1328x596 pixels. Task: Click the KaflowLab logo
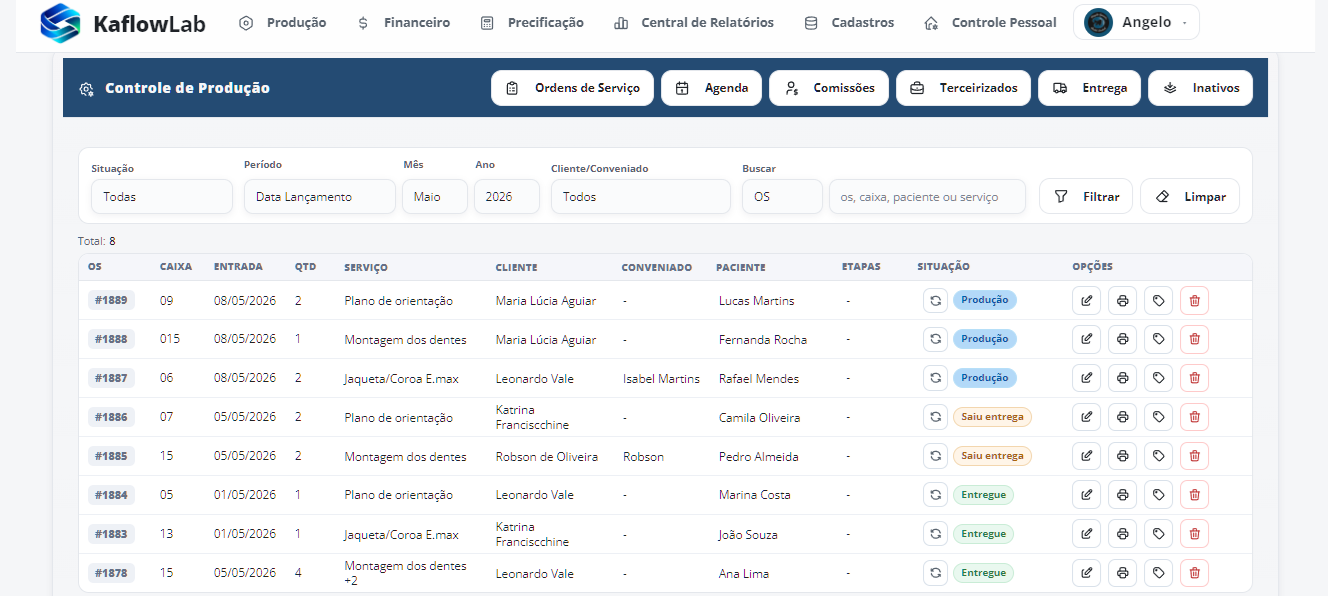point(123,23)
